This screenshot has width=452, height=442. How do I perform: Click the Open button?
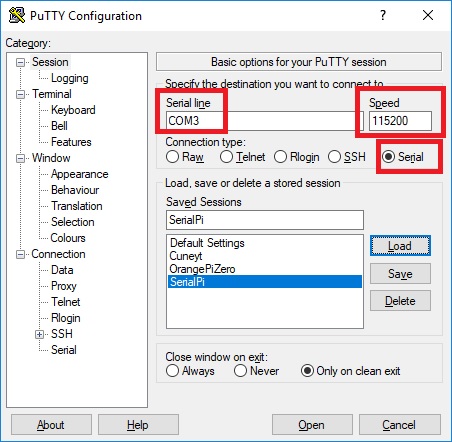(x=312, y=425)
